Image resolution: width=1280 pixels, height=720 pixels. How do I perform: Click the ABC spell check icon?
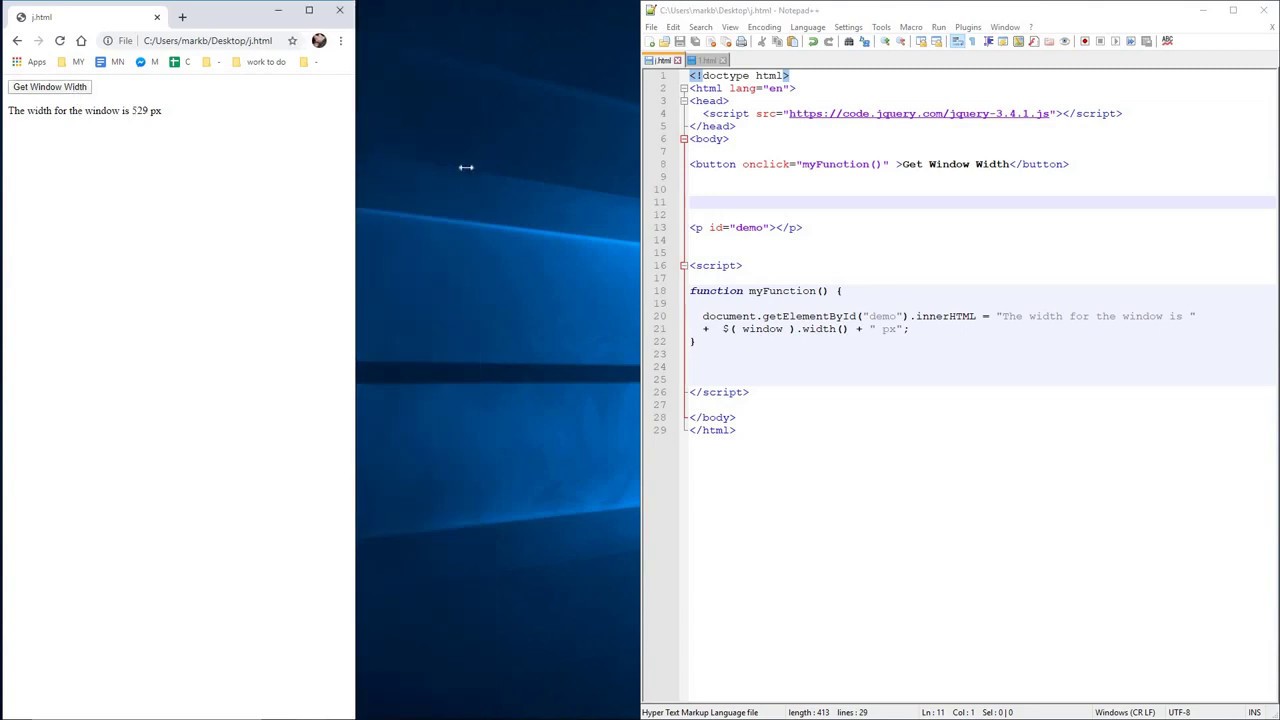(1167, 41)
